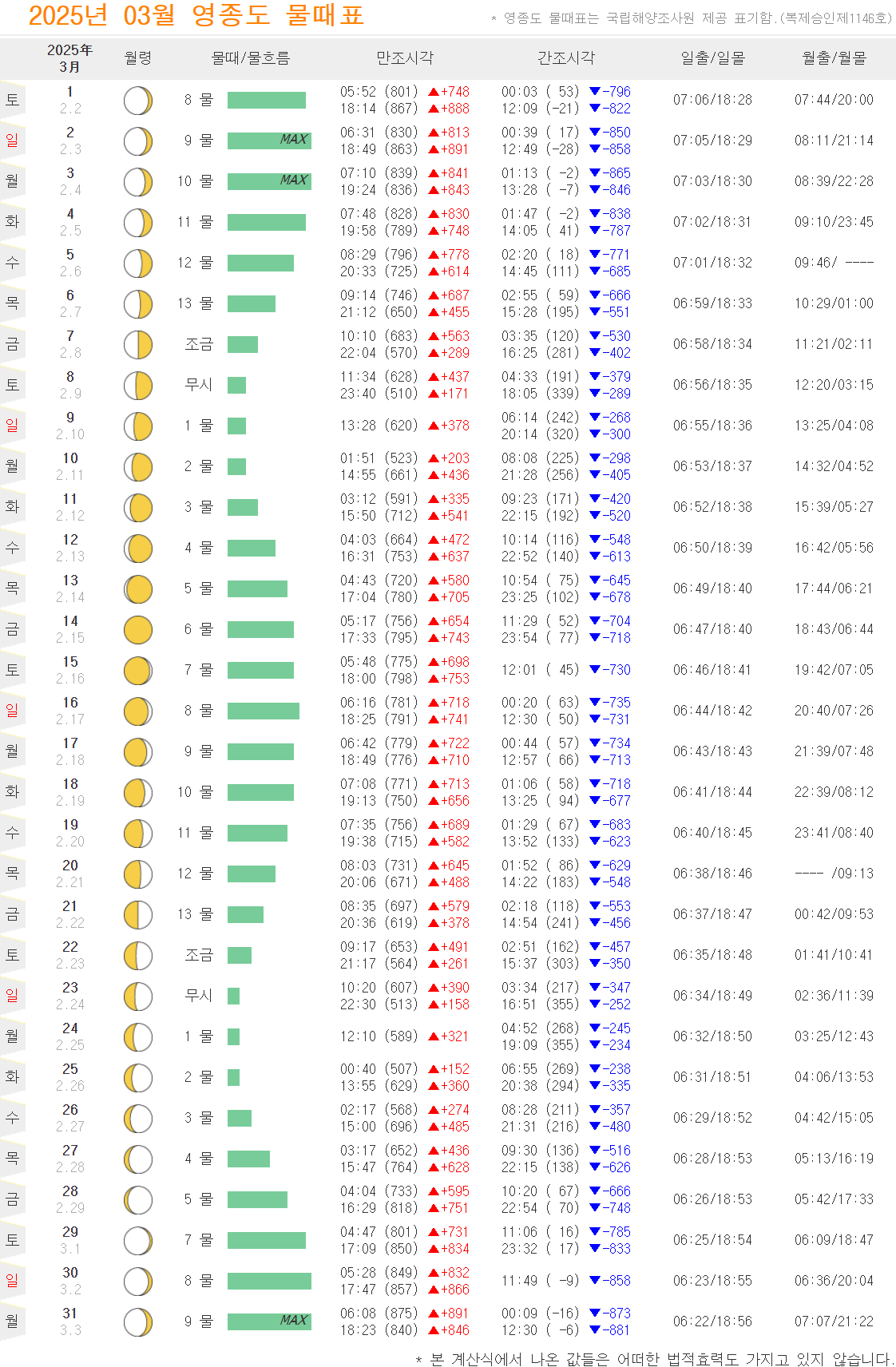Click the moon icon in the March 23 무시 row
The width and height of the screenshot is (896, 1367).
point(138,997)
